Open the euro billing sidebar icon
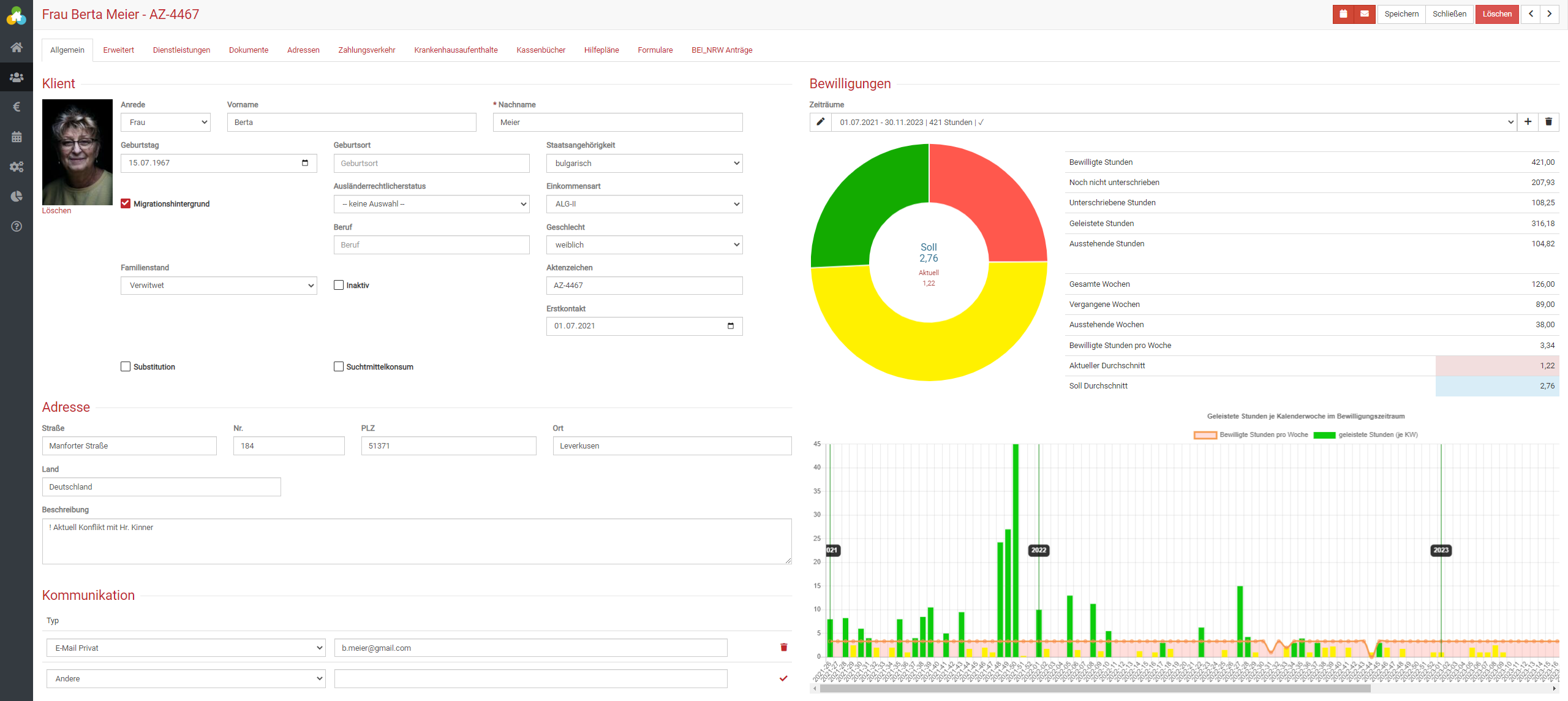This screenshot has height=701, width=1568. coord(17,107)
